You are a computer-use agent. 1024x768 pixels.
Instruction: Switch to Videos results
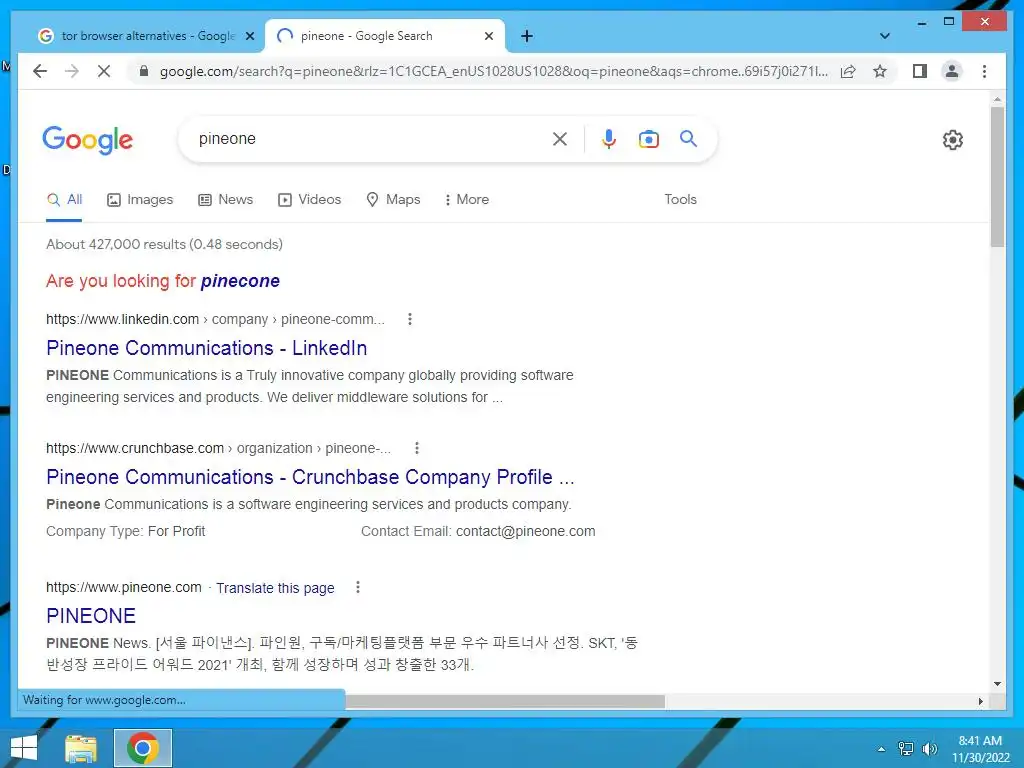click(310, 200)
